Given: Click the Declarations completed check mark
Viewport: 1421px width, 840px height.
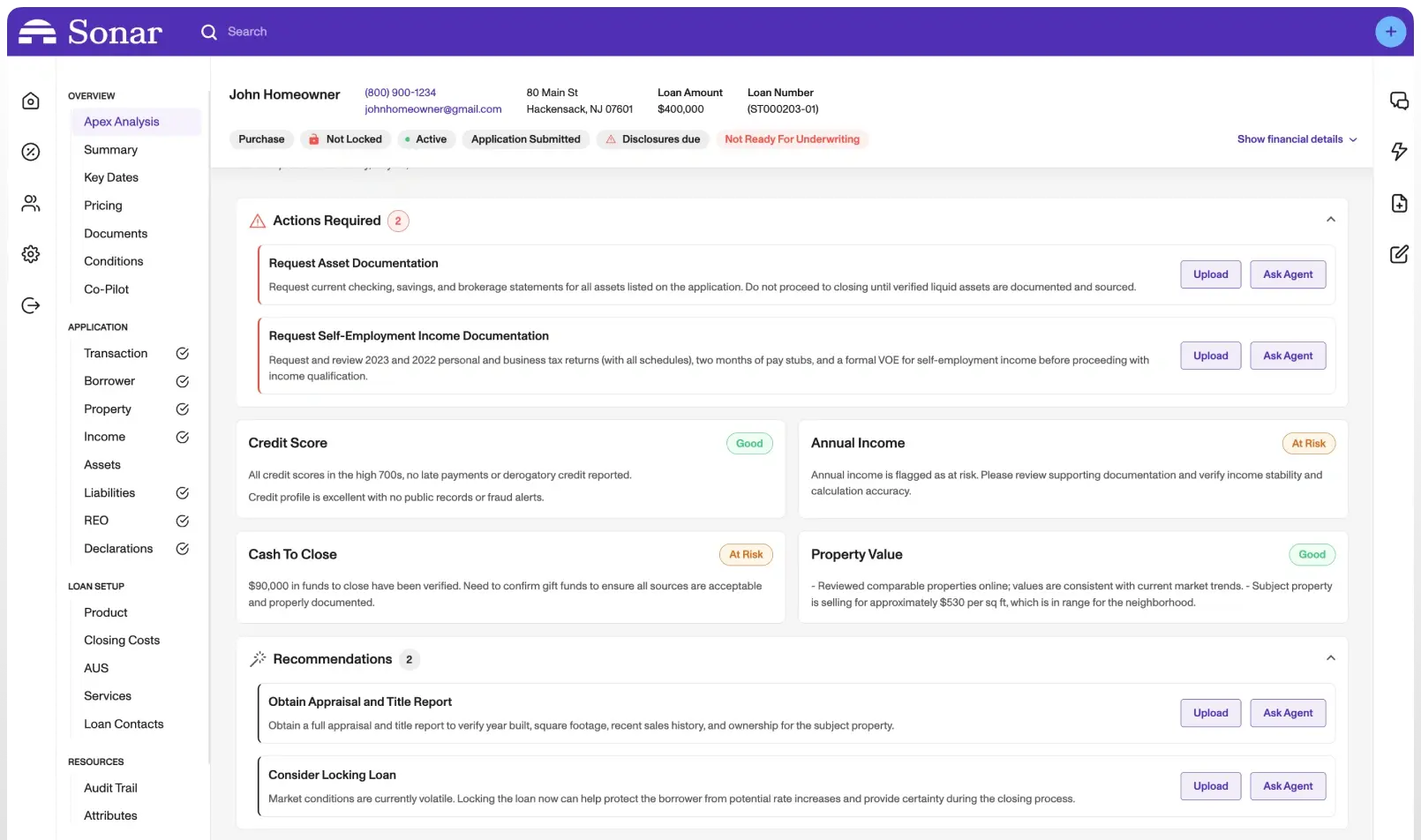Looking at the screenshot, I should coord(183,549).
